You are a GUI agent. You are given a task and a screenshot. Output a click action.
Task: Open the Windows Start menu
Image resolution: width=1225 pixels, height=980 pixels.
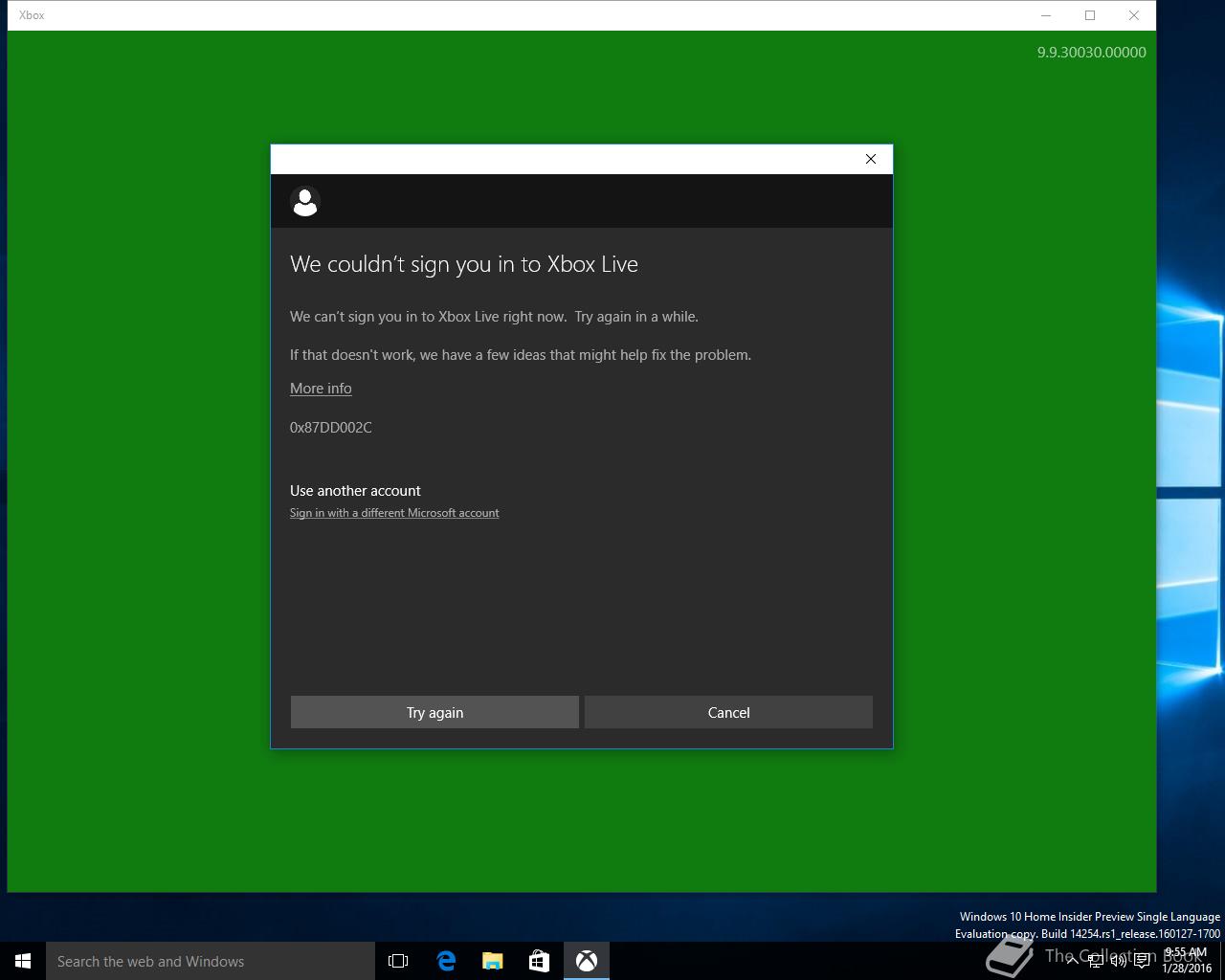pyautogui.click(x=23, y=961)
